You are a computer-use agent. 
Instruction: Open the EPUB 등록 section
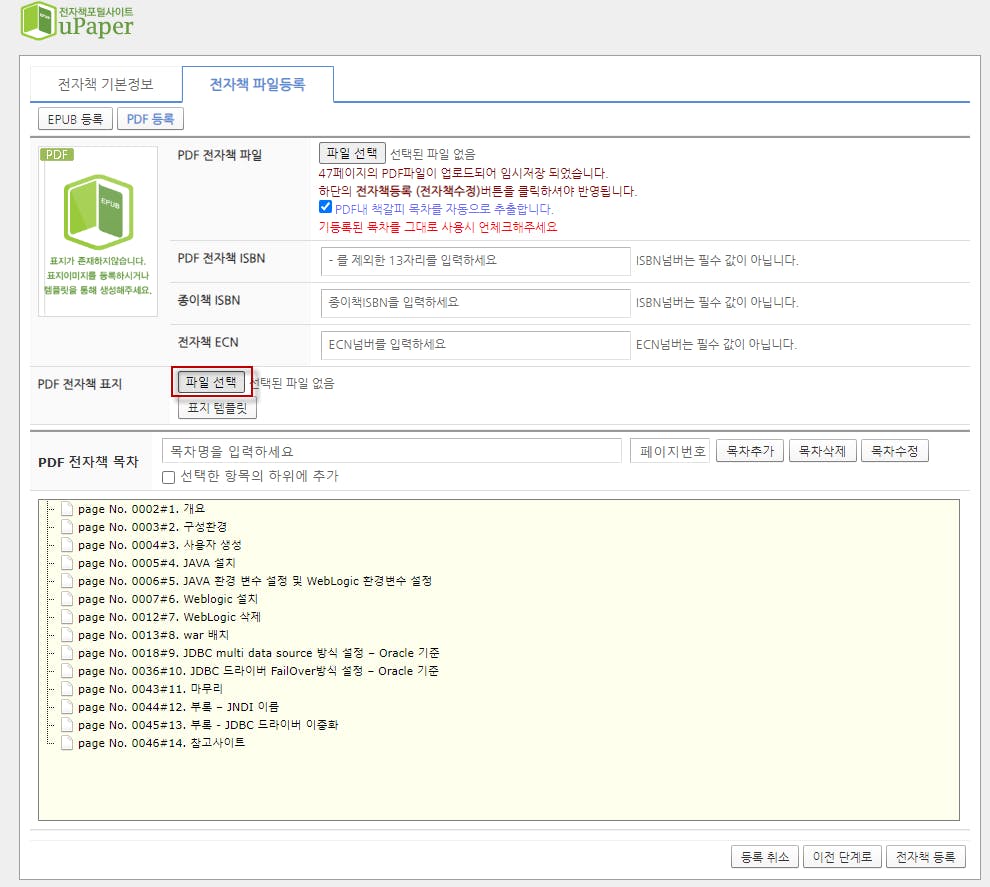pos(75,119)
